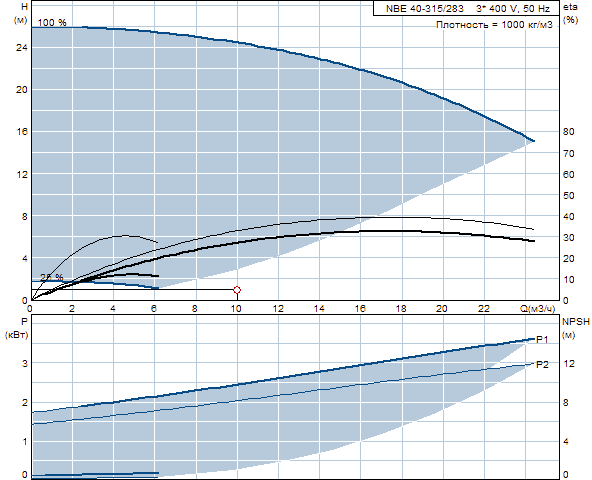This screenshot has height=480, width=592.
Task: Click the 12 value on NPSH axis
Action: [569, 364]
